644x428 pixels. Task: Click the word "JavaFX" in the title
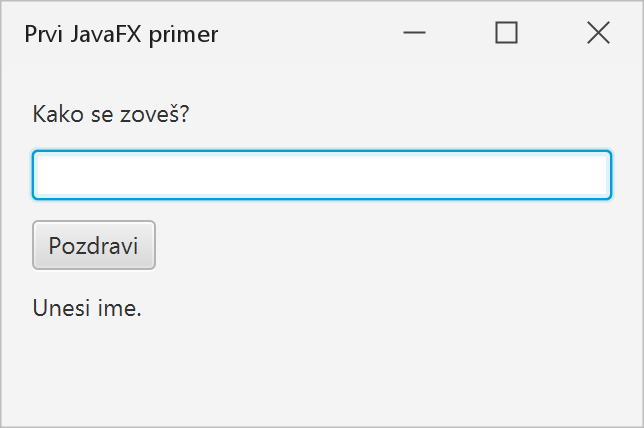tap(106, 34)
